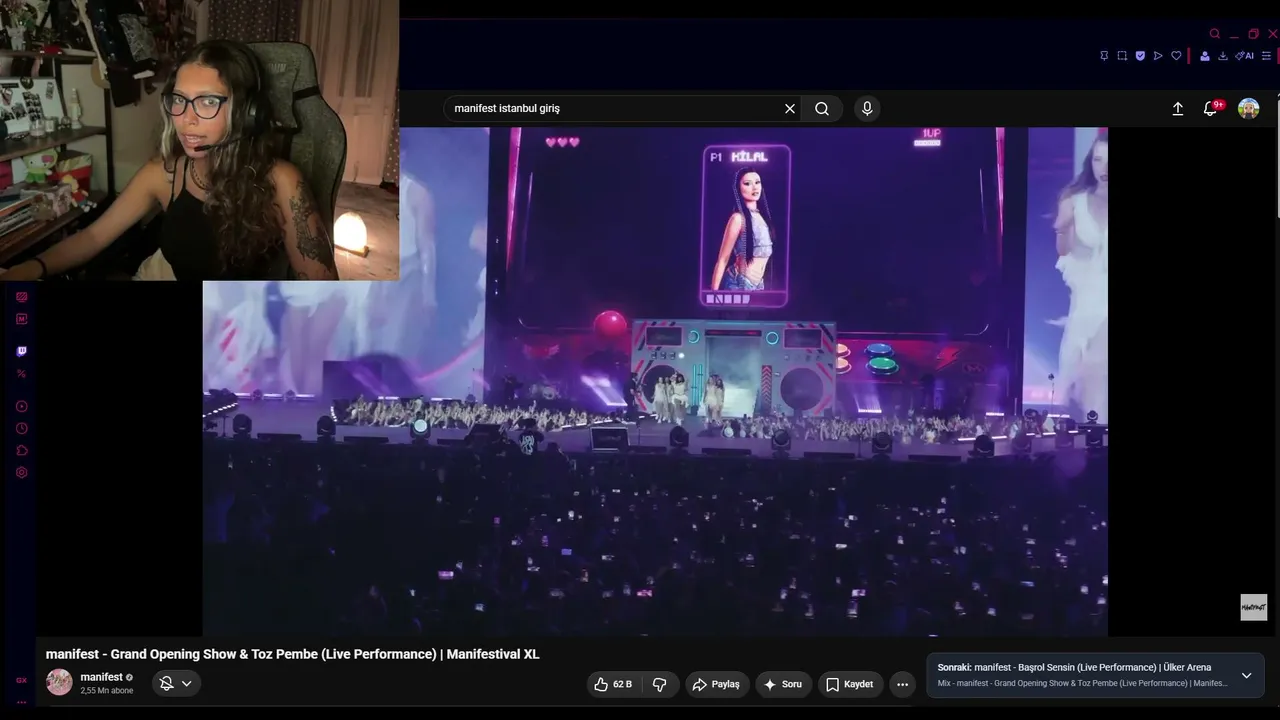Click the Paylaş share button

click(x=717, y=684)
